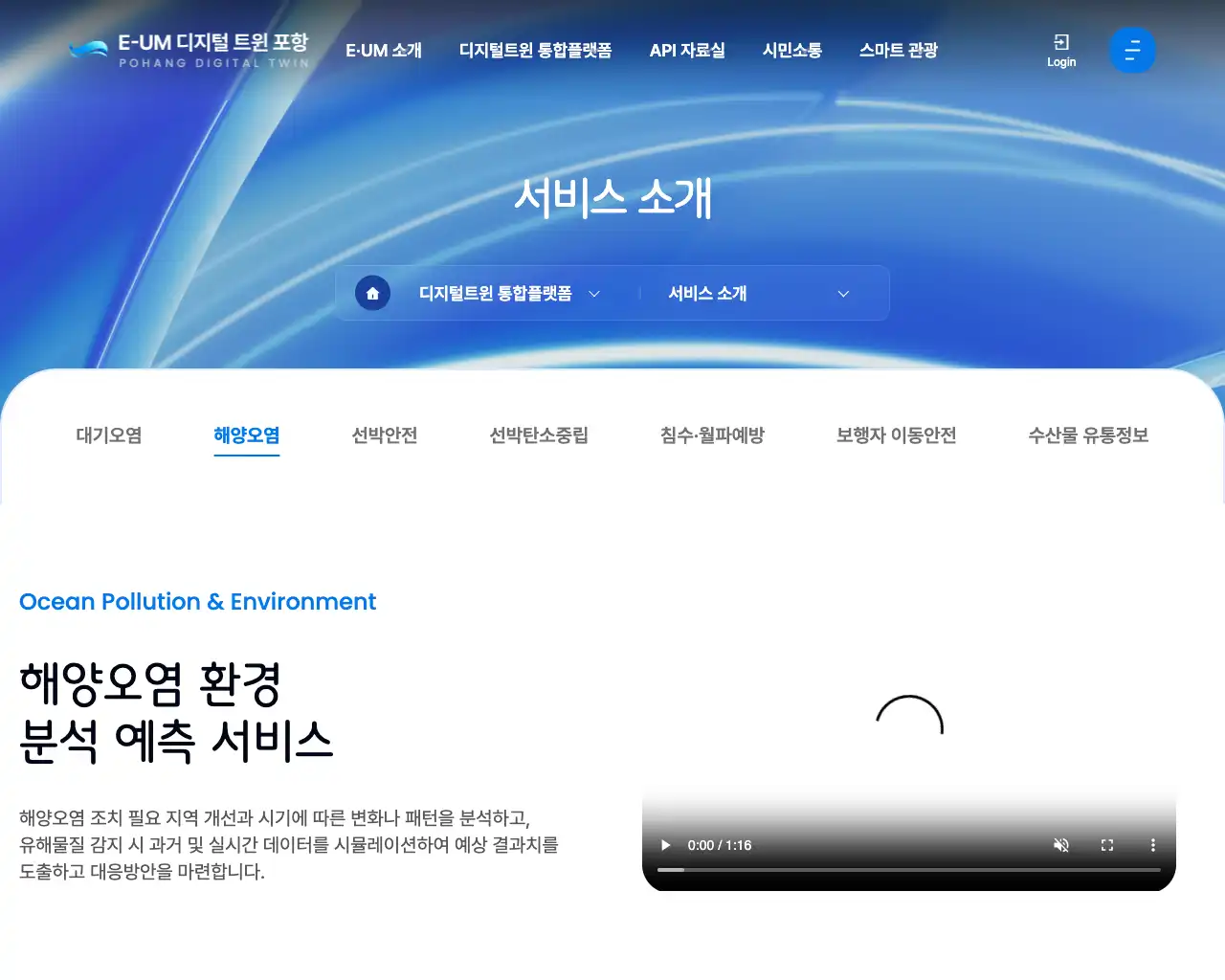Open E·UM 소개 menu
Viewport: 1225px width, 980px height.
pyautogui.click(x=384, y=50)
